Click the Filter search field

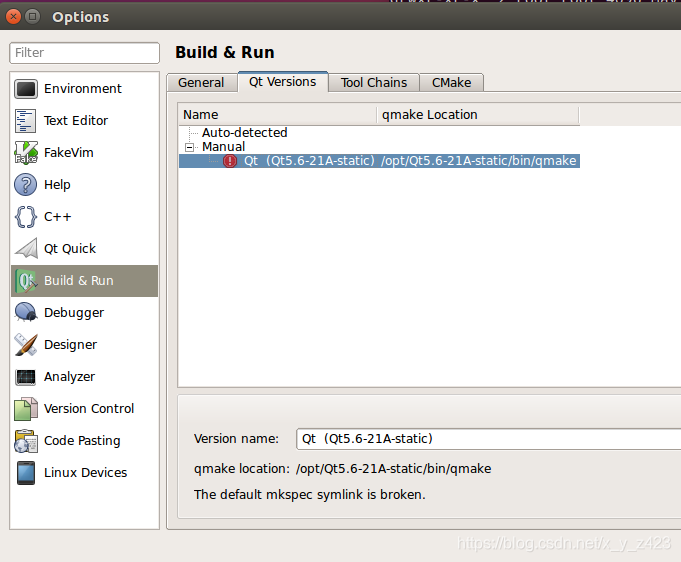point(84,53)
